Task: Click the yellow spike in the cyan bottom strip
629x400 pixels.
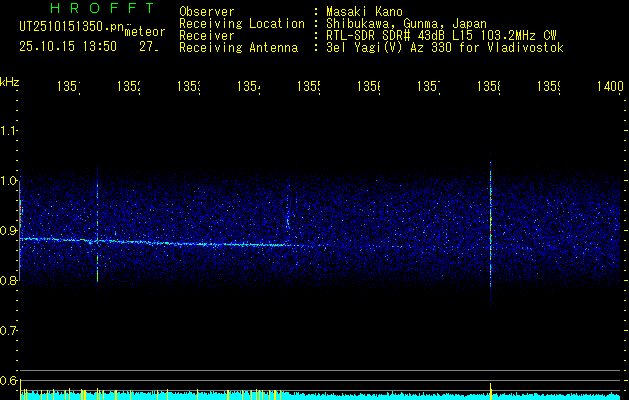Action: [491, 391]
